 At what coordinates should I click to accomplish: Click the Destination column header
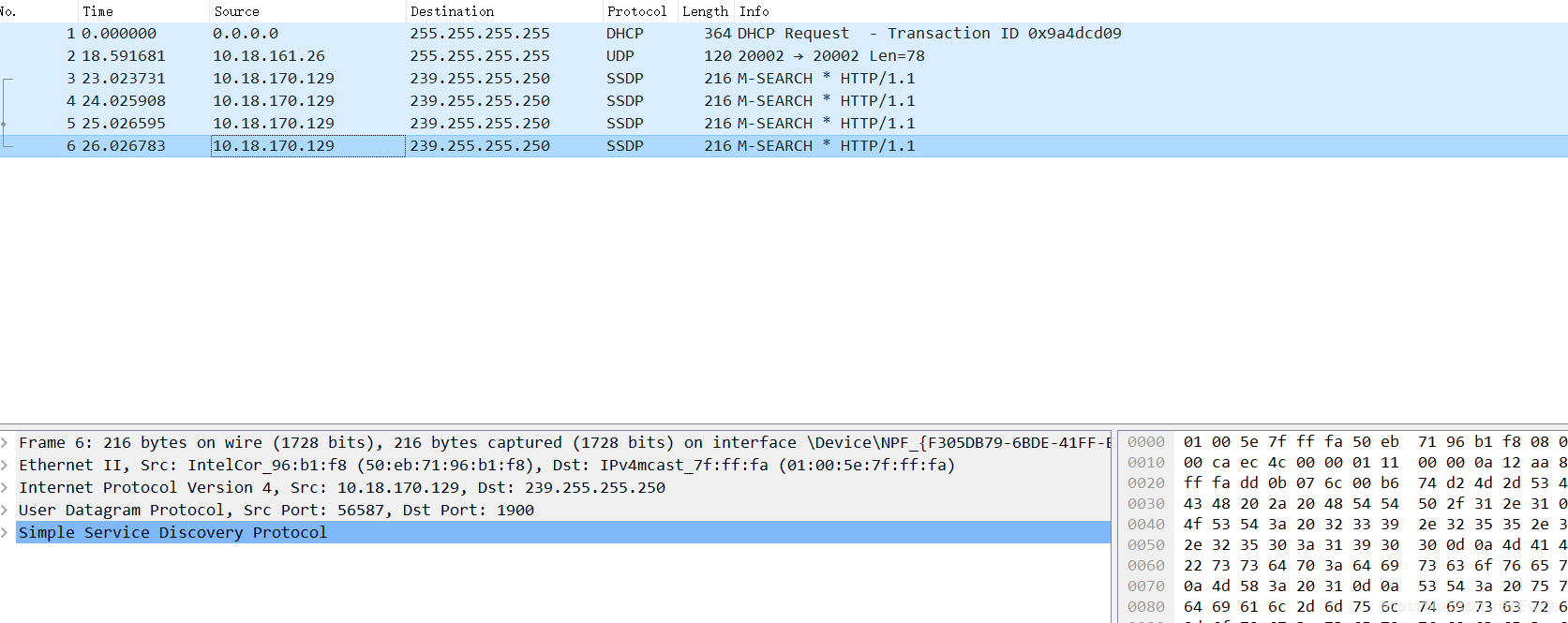[x=452, y=11]
